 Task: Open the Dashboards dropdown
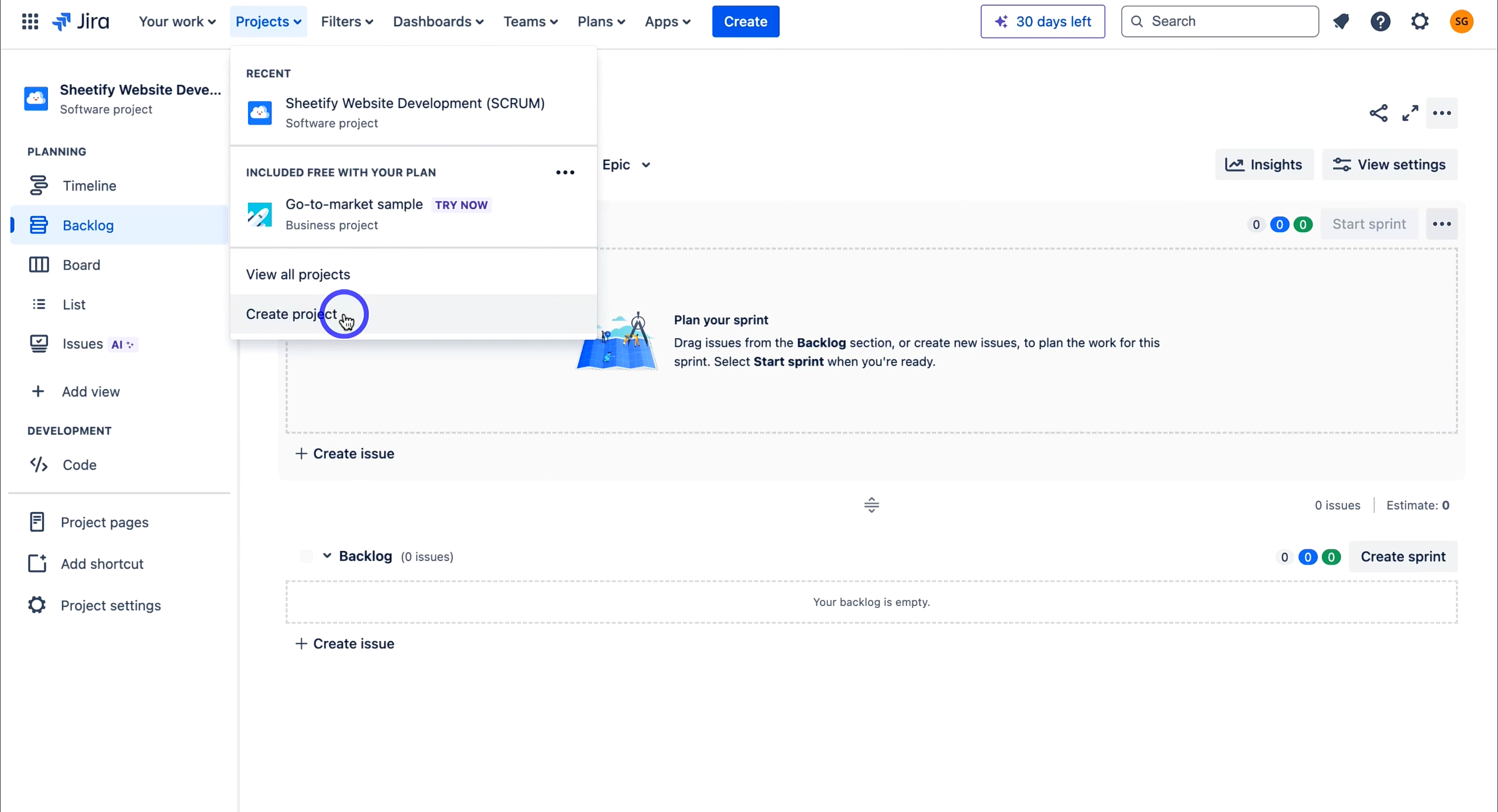tap(438, 22)
